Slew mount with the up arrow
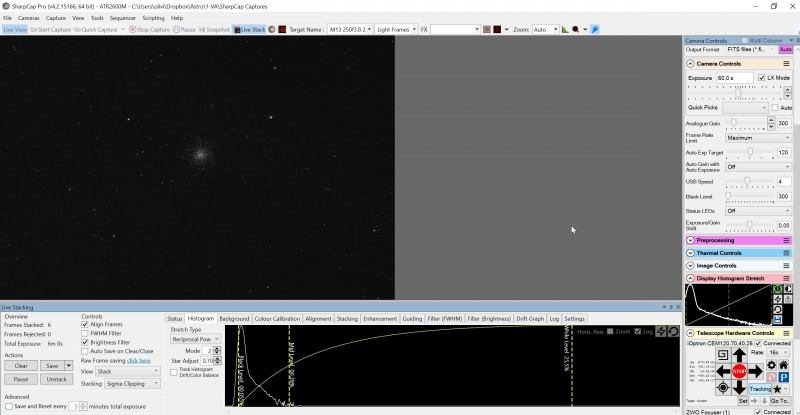This screenshot has height=415, width=800. 739,355
